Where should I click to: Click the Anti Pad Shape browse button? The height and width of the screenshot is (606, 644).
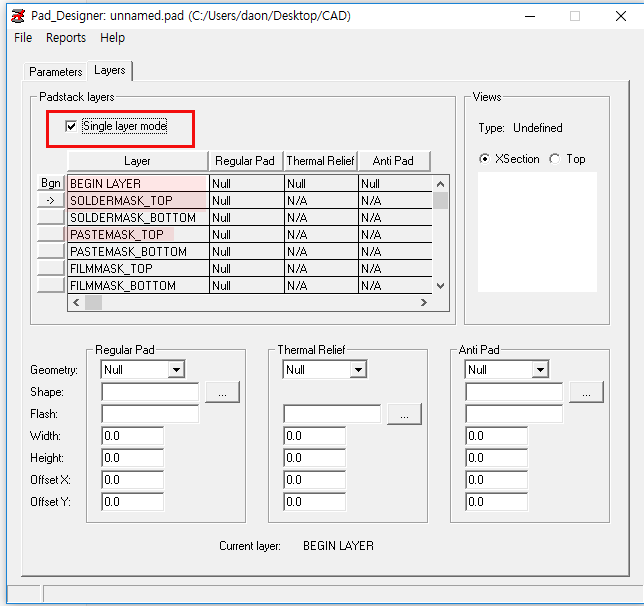tap(586, 392)
